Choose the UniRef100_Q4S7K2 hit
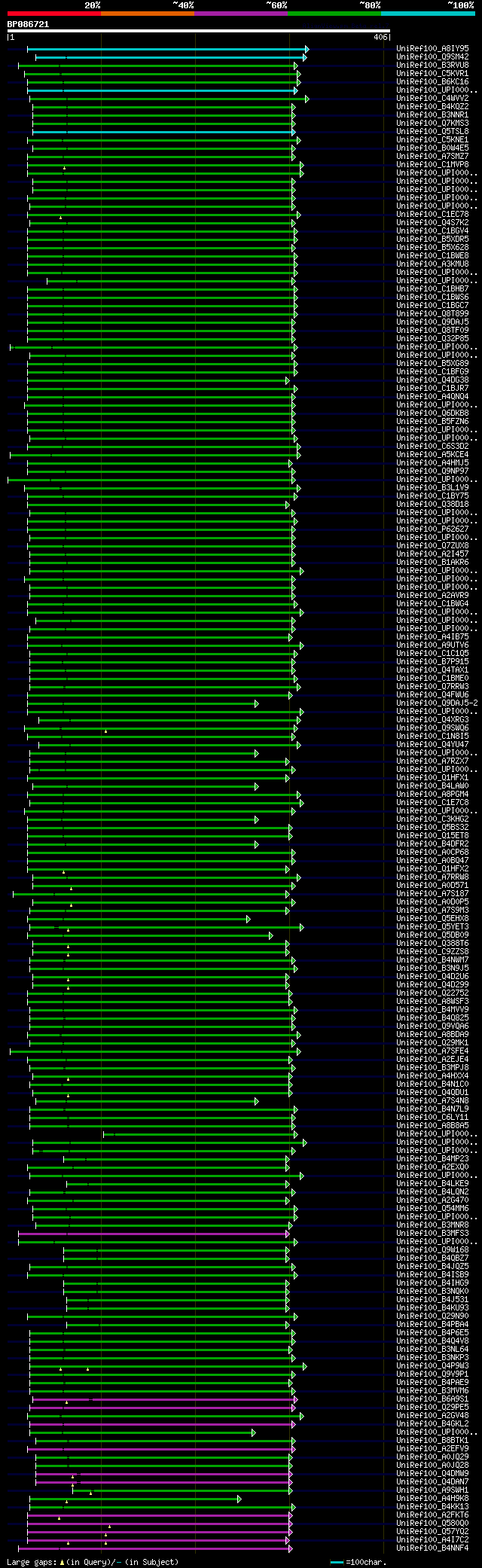 click(432, 222)
